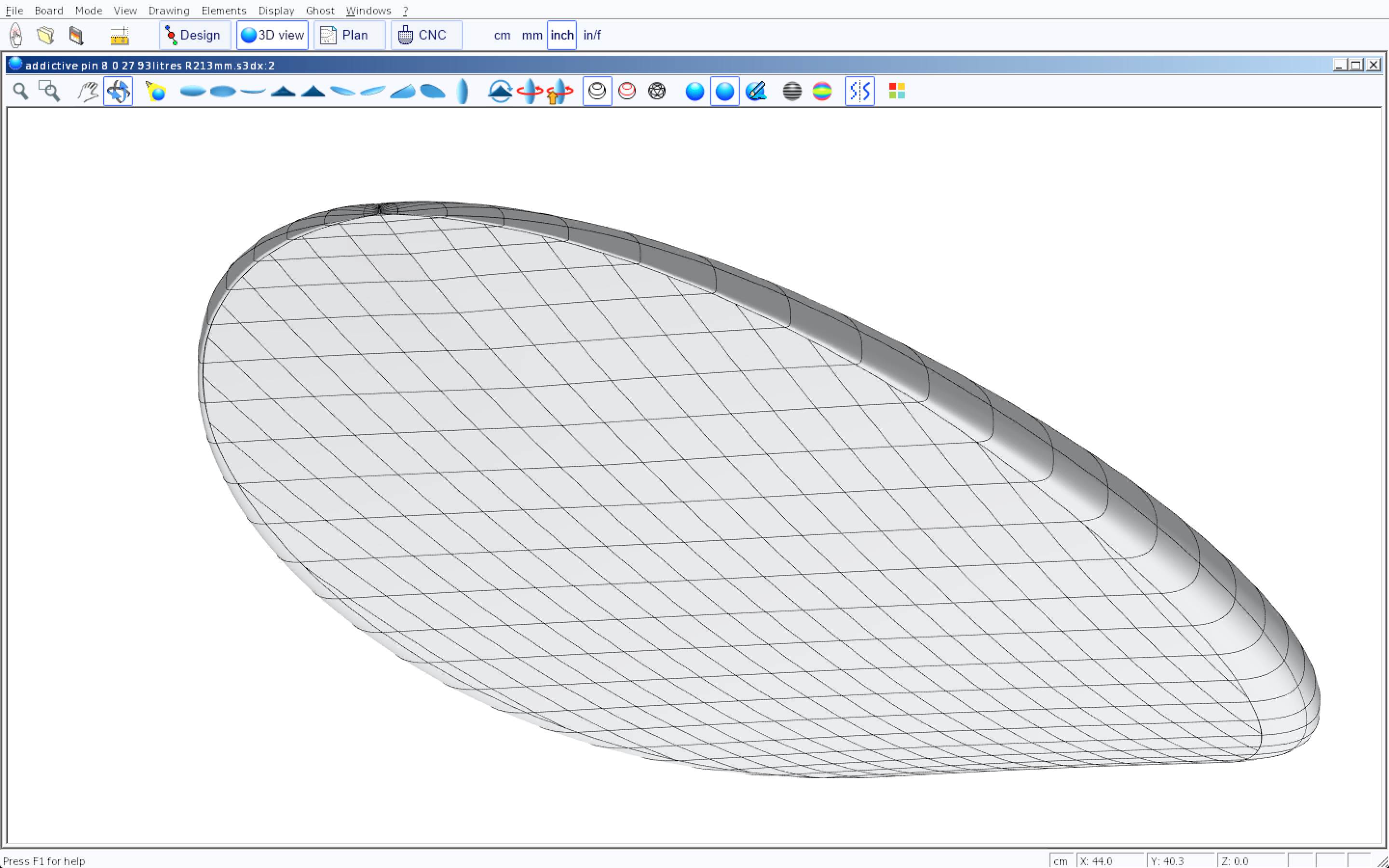Open the four-color squares palette
Image resolution: width=1389 pixels, height=868 pixels.
click(897, 91)
